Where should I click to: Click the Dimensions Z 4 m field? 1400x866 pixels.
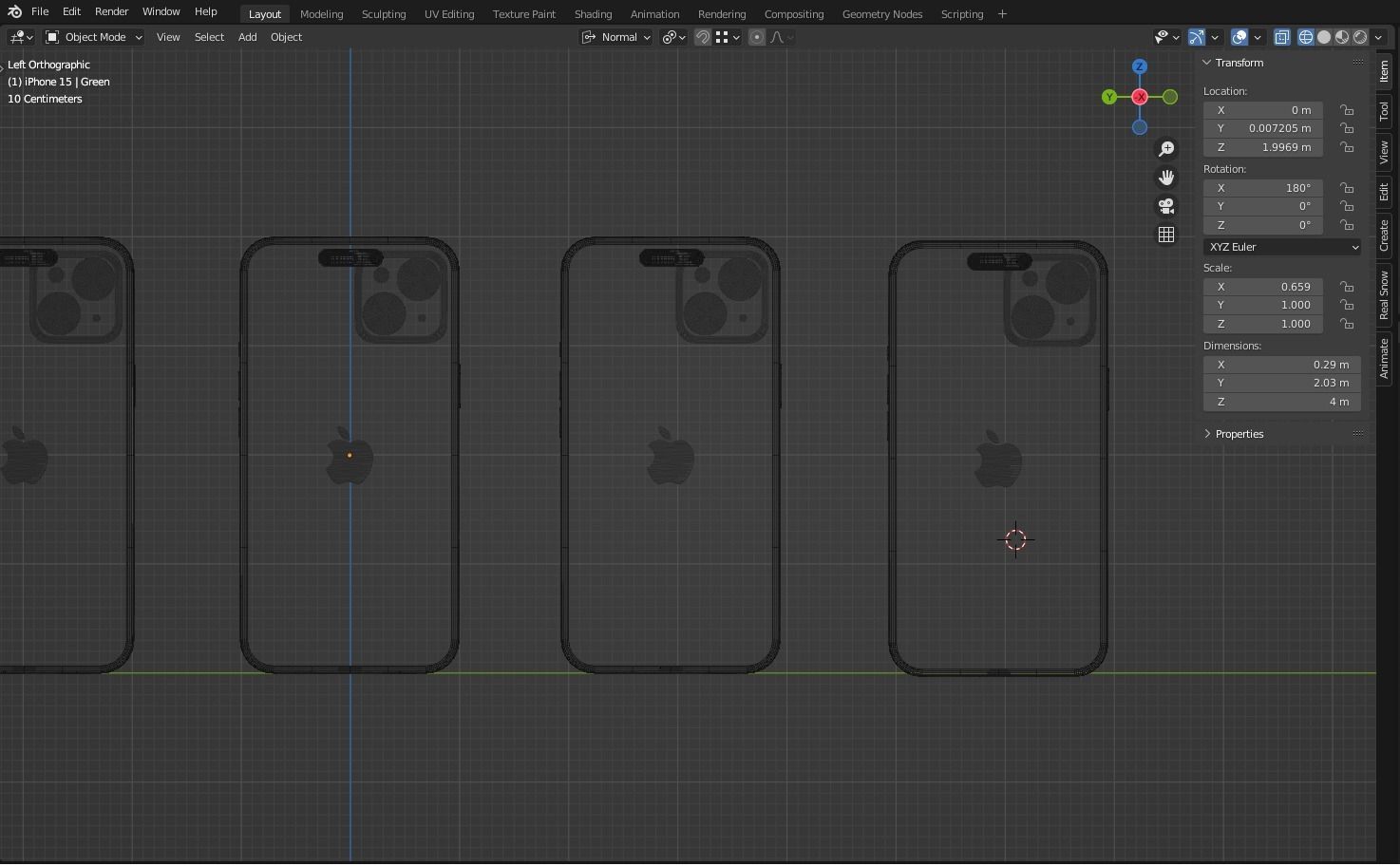pyautogui.click(x=1282, y=402)
